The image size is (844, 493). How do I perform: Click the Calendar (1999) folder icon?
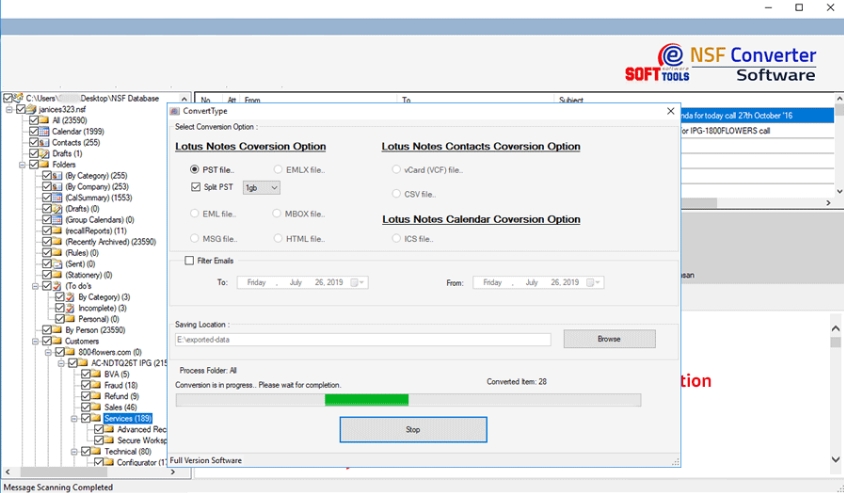[45, 131]
